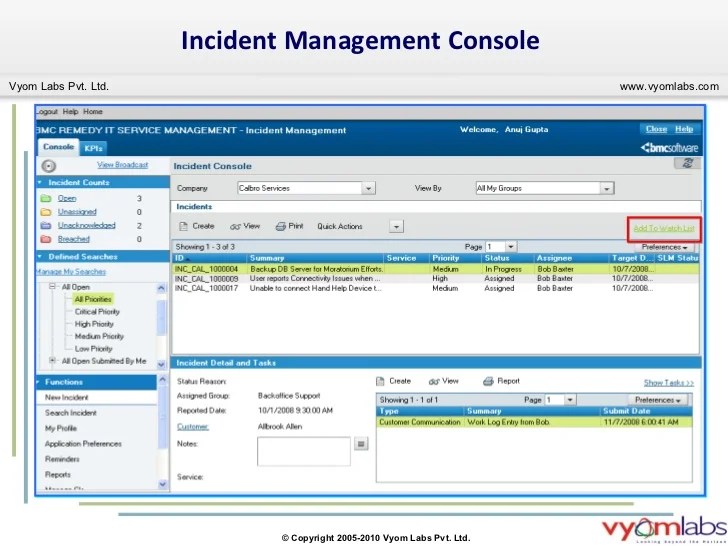
Task: Click the View glasses icon in Incidents toolbar
Action: point(235,227)
